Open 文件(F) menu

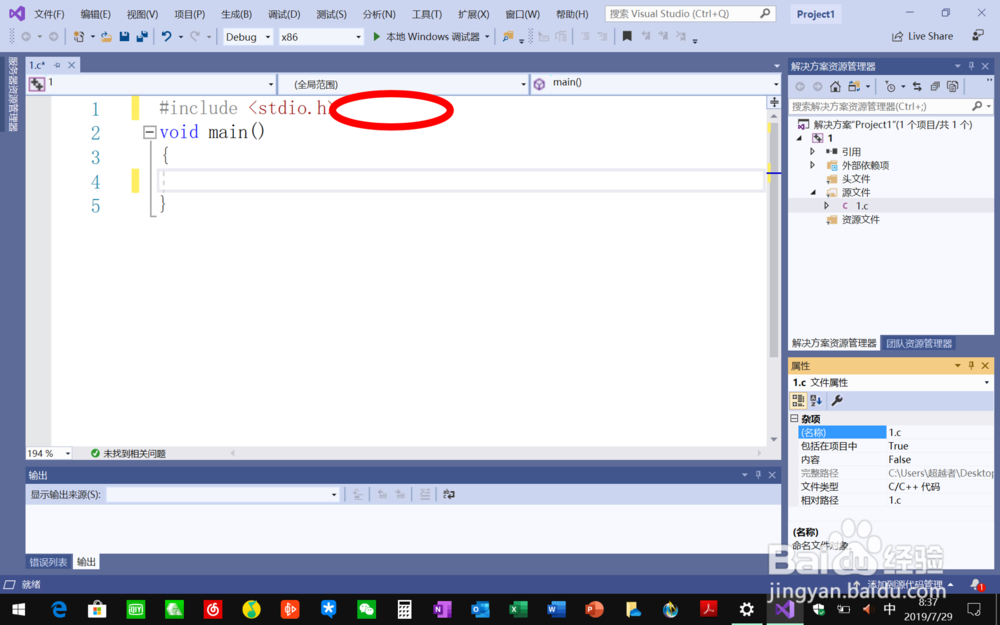(x=49, y=14)
